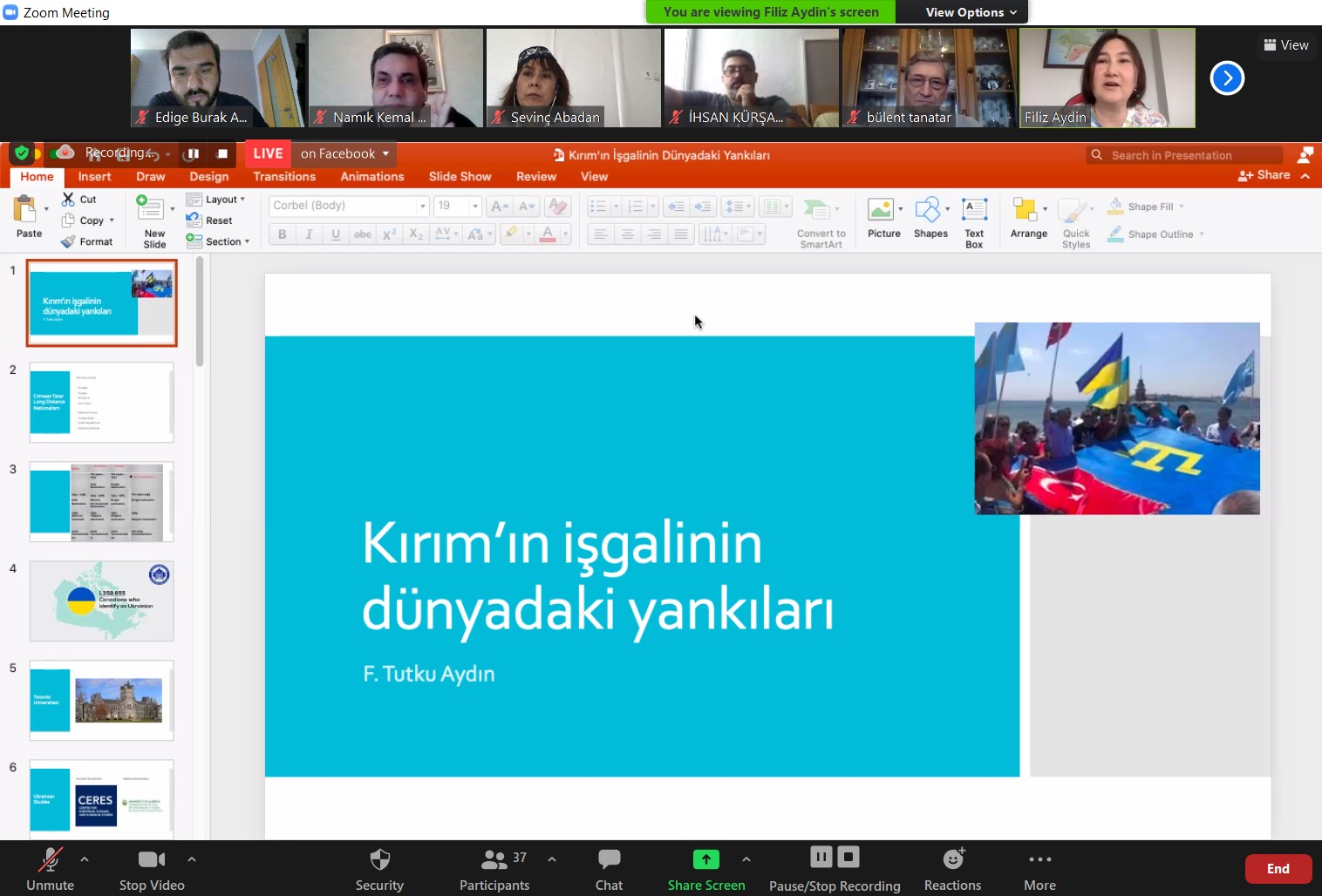
Task: Click the View gallery layout button
Action: [1286, 45]
